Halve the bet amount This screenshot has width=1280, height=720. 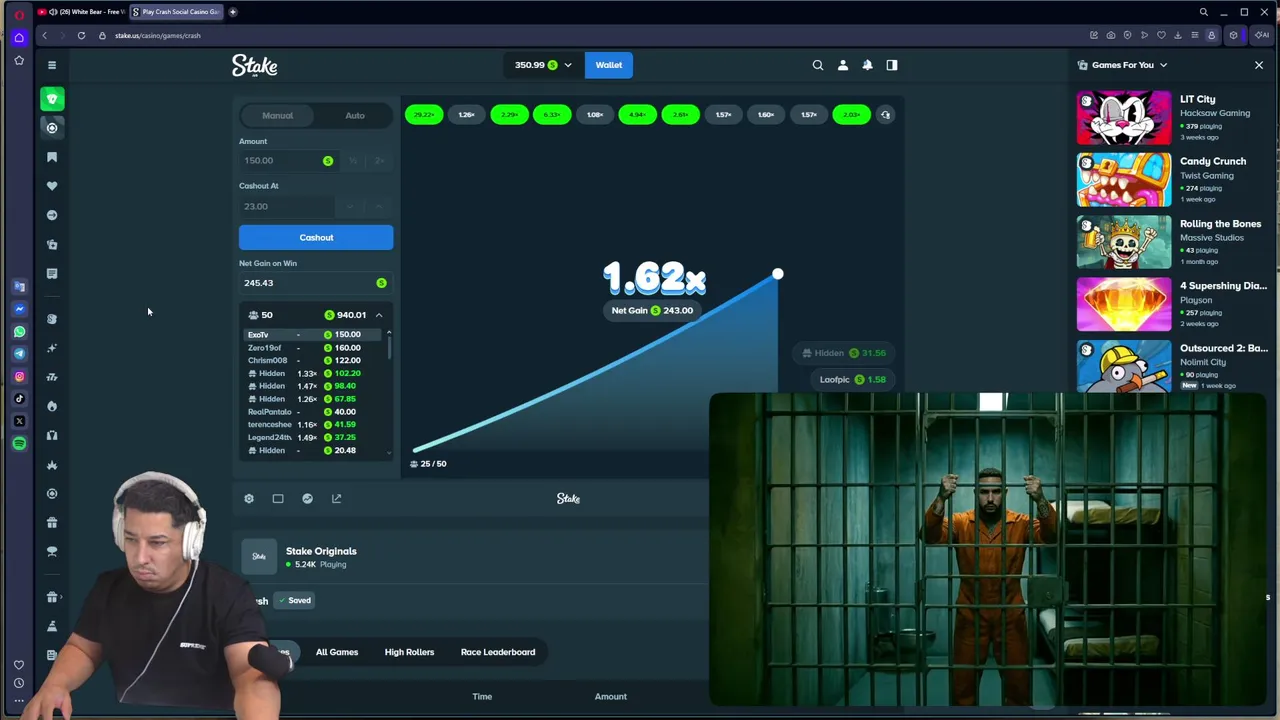pyautogui.click(x=353, y=160)
